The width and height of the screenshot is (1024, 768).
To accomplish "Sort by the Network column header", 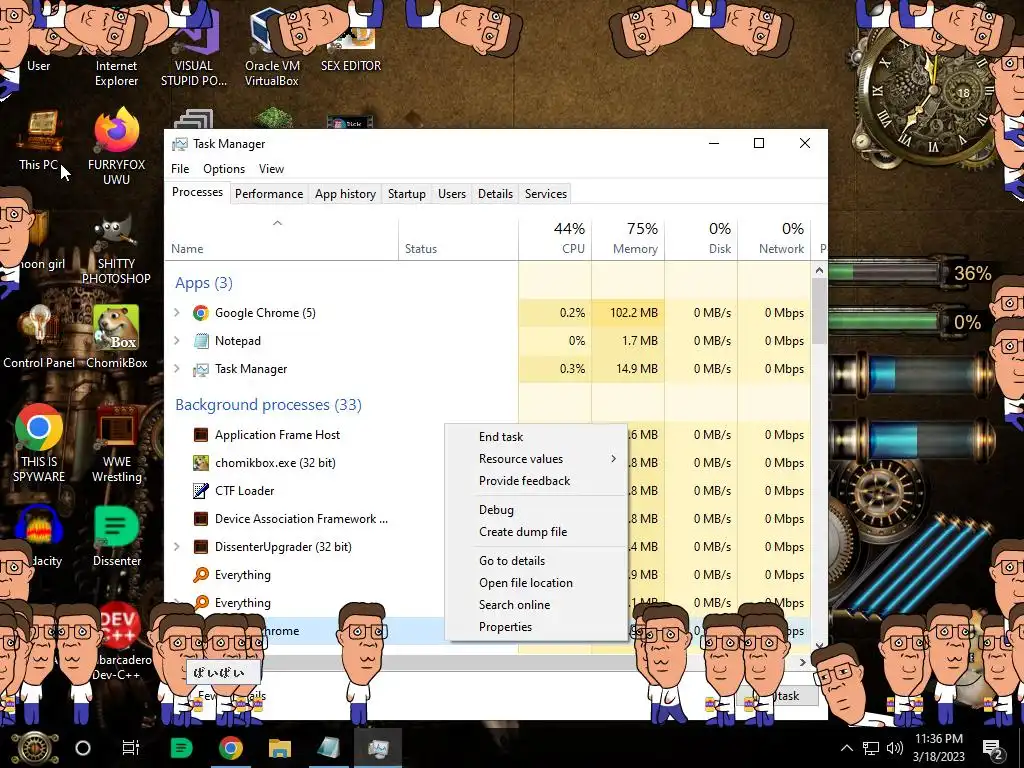I will pyautogui.click(x=775, y=238).
